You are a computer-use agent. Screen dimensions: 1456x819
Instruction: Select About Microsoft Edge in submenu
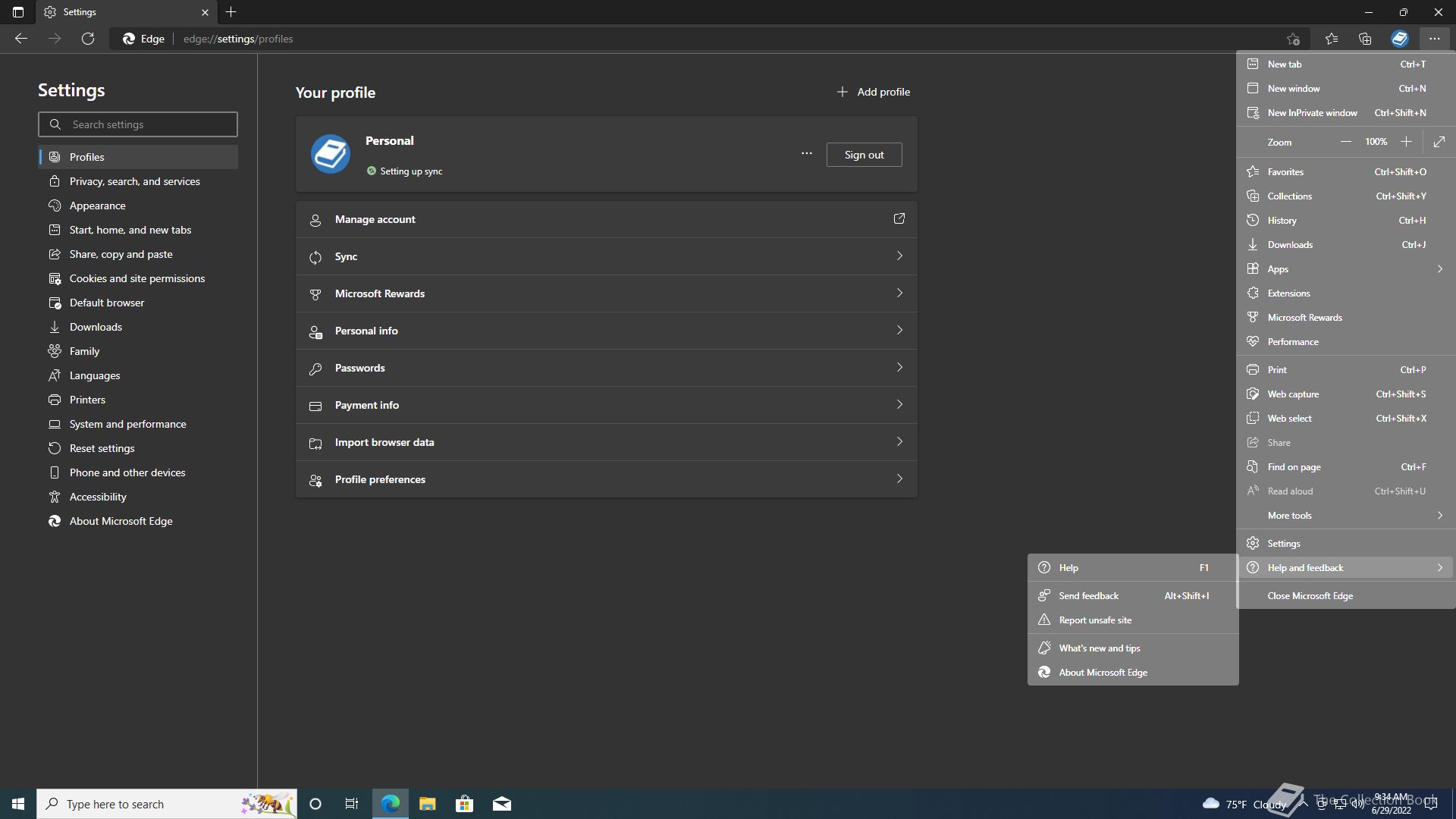(1133, 673)
